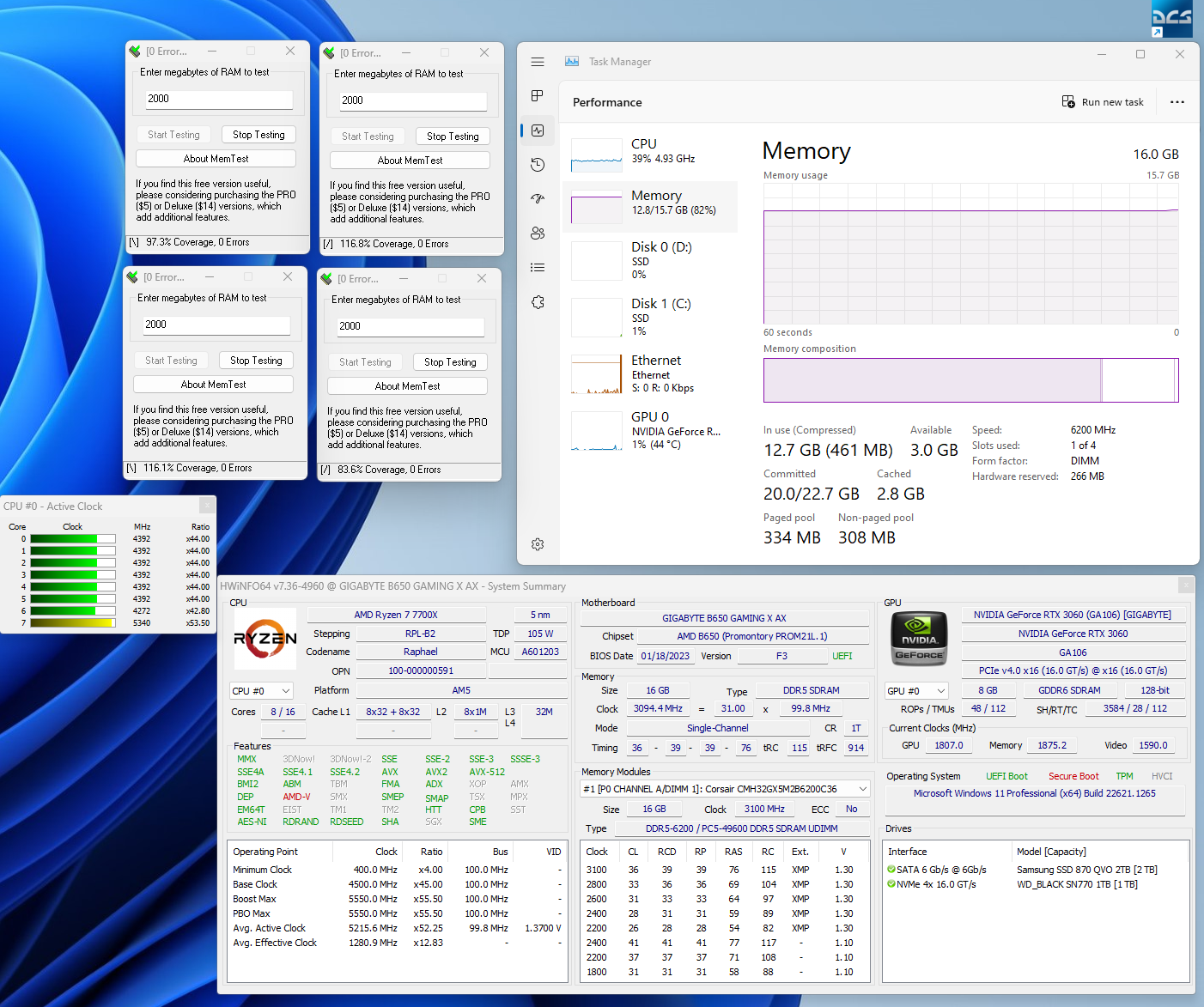
Task: Click Avg. Active Clock row in operating points
Action: point(397,928)
